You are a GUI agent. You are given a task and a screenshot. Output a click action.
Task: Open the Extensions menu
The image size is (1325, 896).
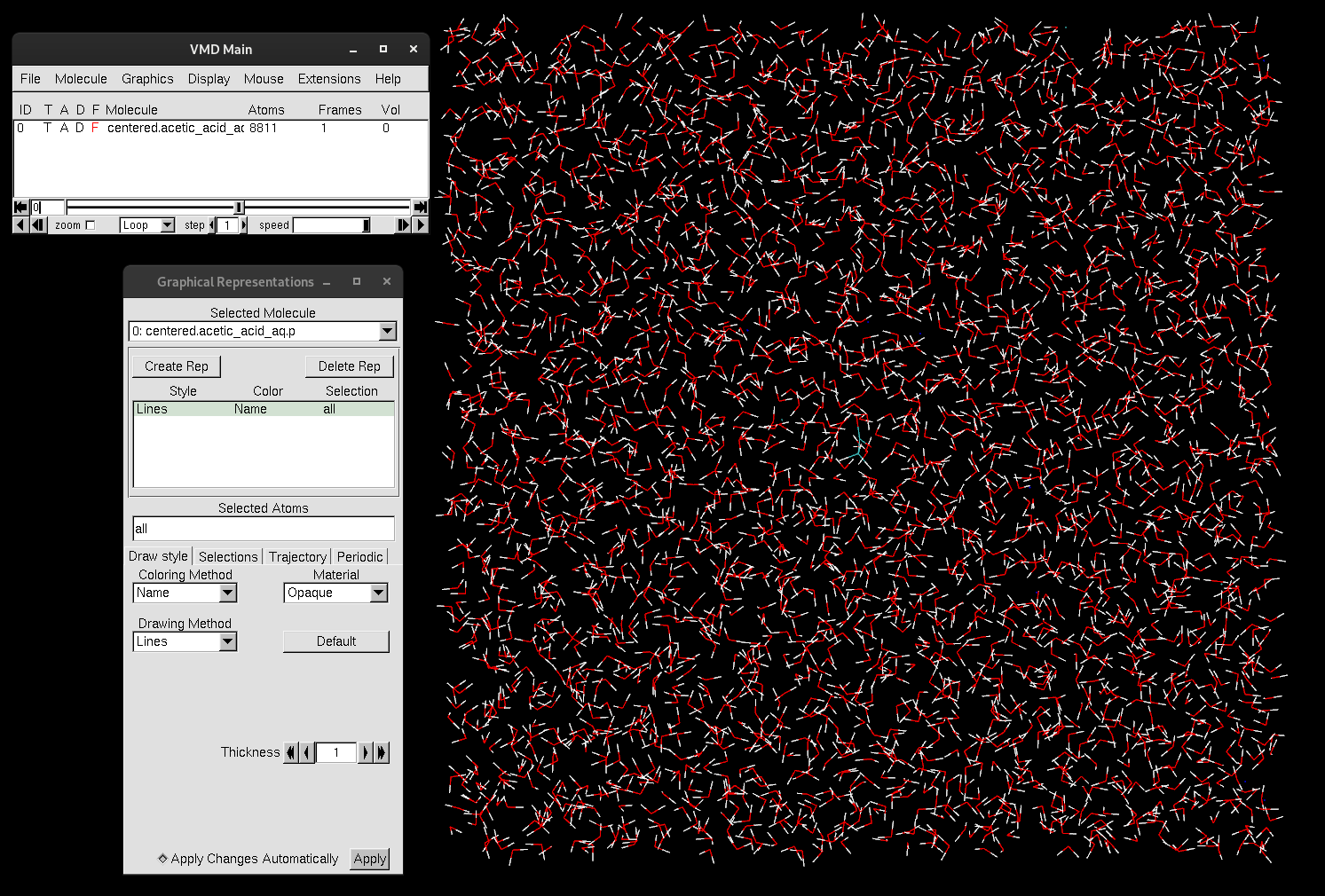pyautogui.click(x=328, y=79)
